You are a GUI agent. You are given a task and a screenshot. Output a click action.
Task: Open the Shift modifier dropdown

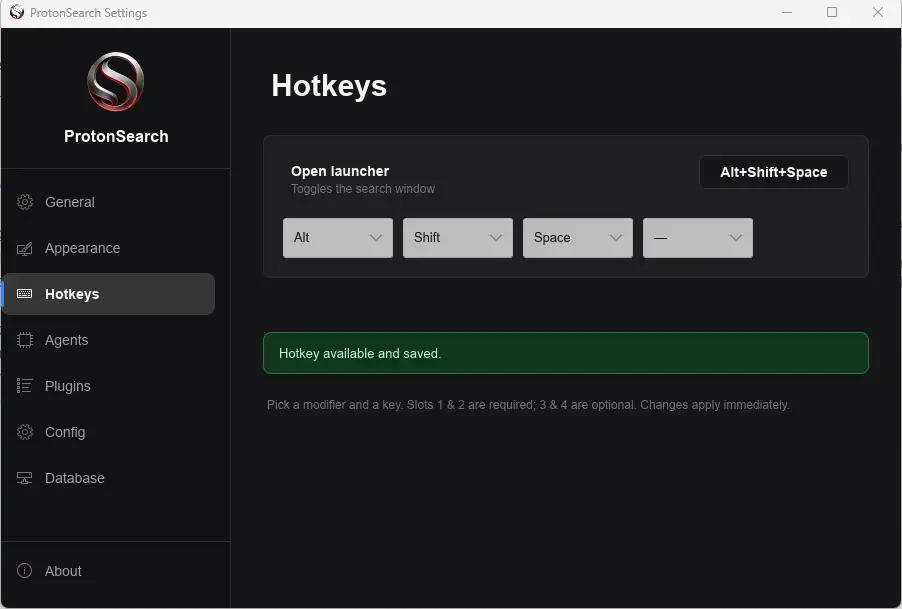pos(458,238)
